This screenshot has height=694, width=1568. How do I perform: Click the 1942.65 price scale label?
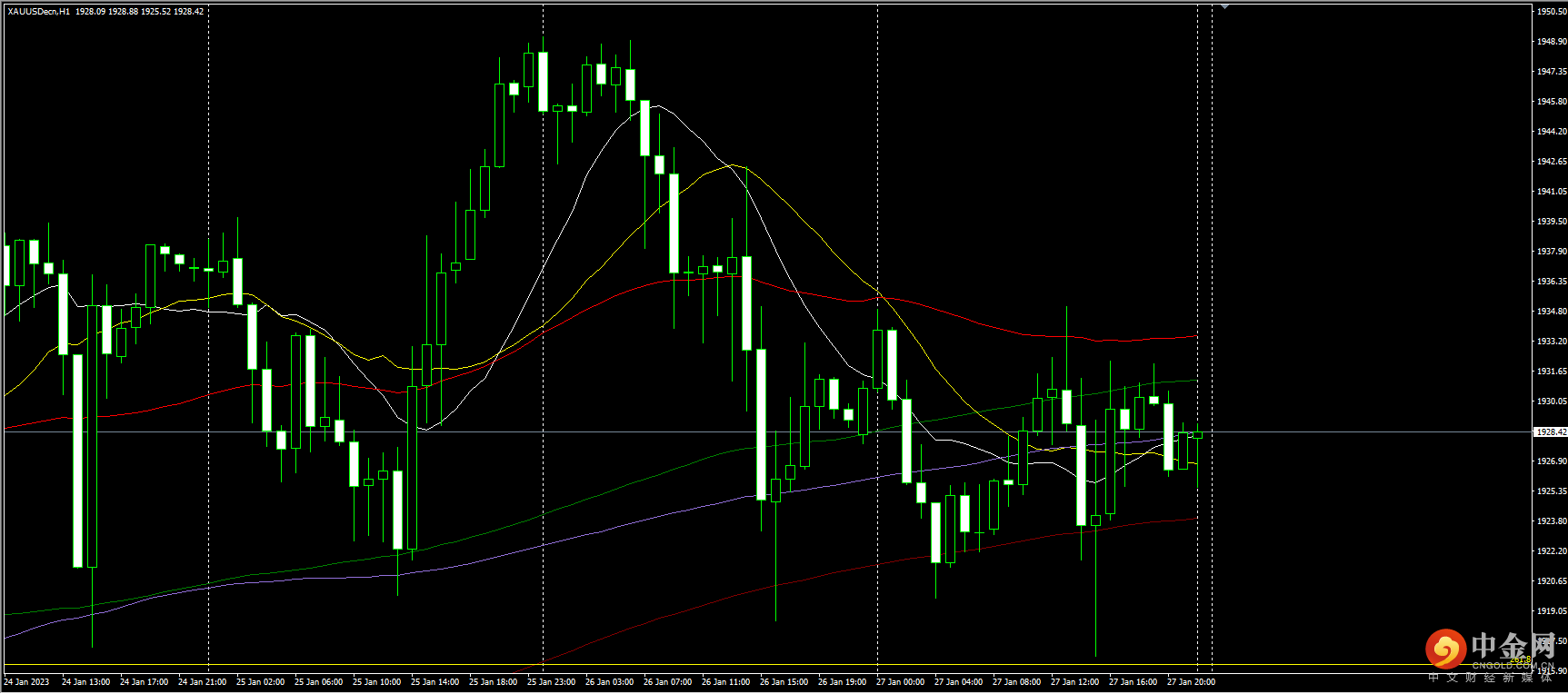point(1552,162)
